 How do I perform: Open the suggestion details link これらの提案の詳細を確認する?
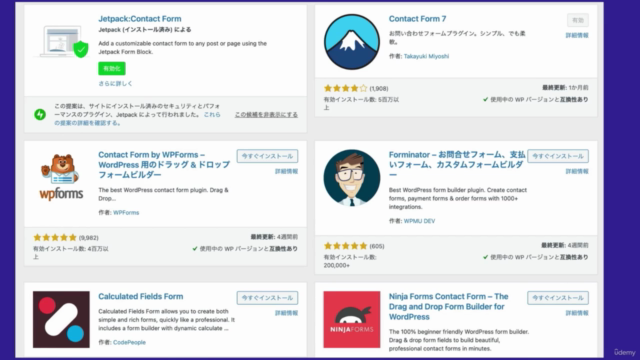click(x=137, y=119)
